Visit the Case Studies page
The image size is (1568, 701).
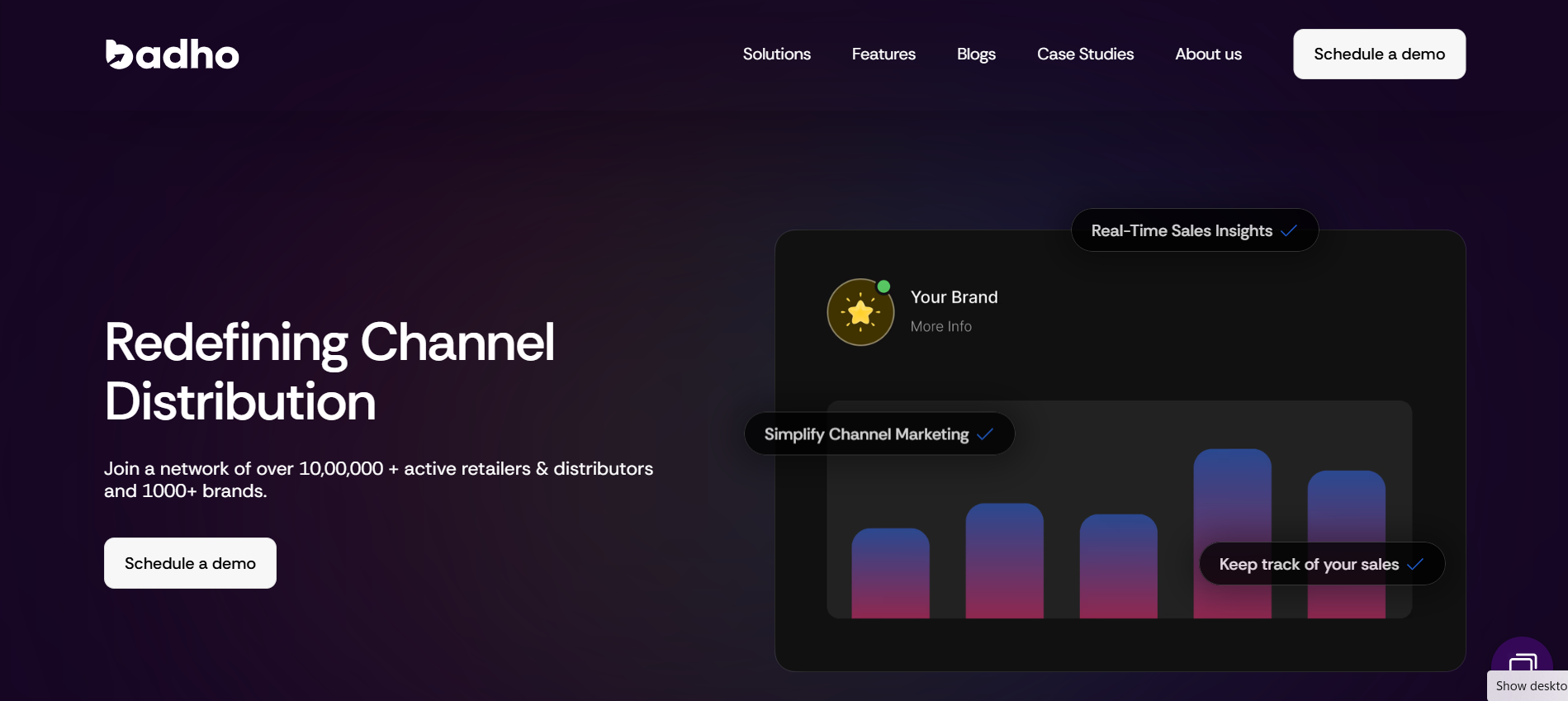(1085, 54)
